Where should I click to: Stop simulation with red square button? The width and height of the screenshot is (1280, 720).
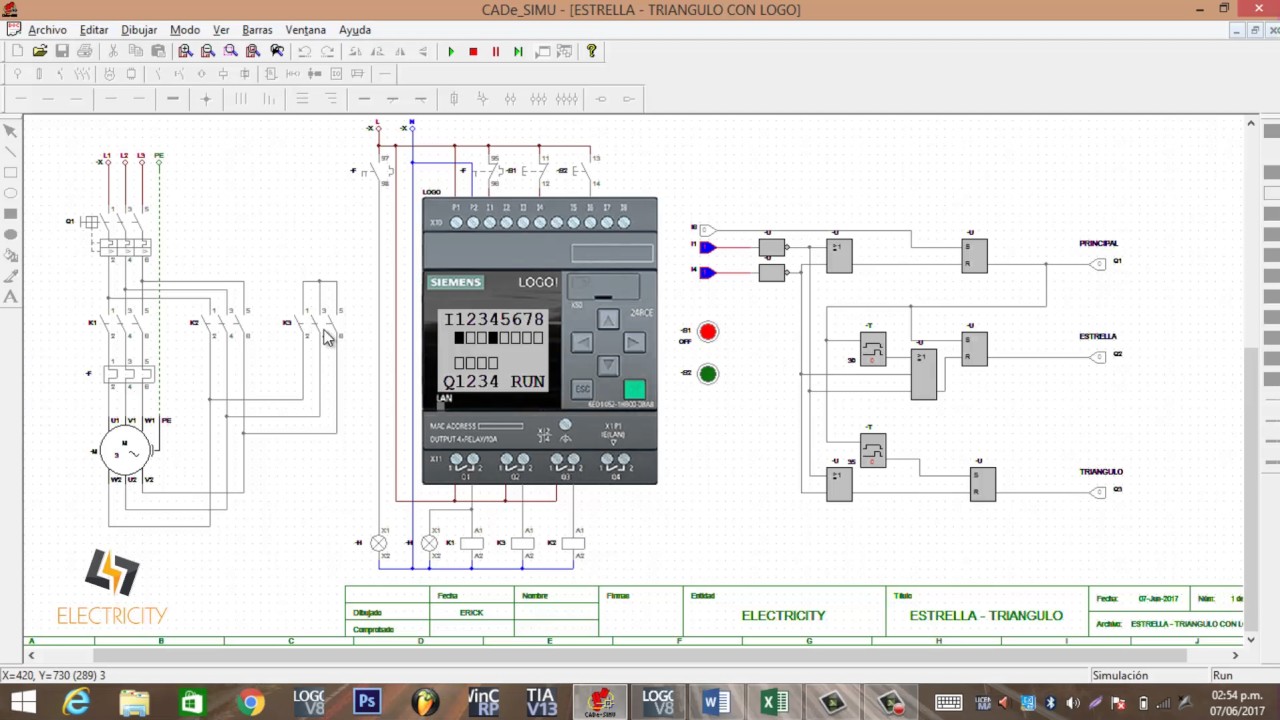[473, 51]
